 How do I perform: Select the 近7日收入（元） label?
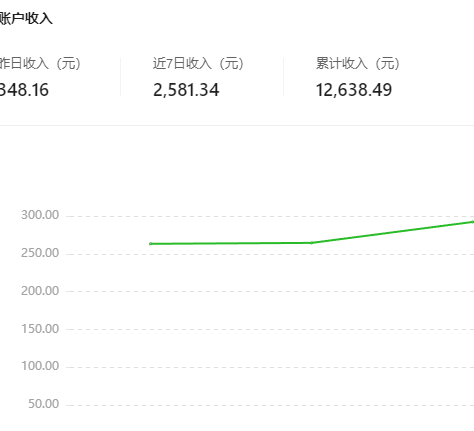(x=198, y=63)
